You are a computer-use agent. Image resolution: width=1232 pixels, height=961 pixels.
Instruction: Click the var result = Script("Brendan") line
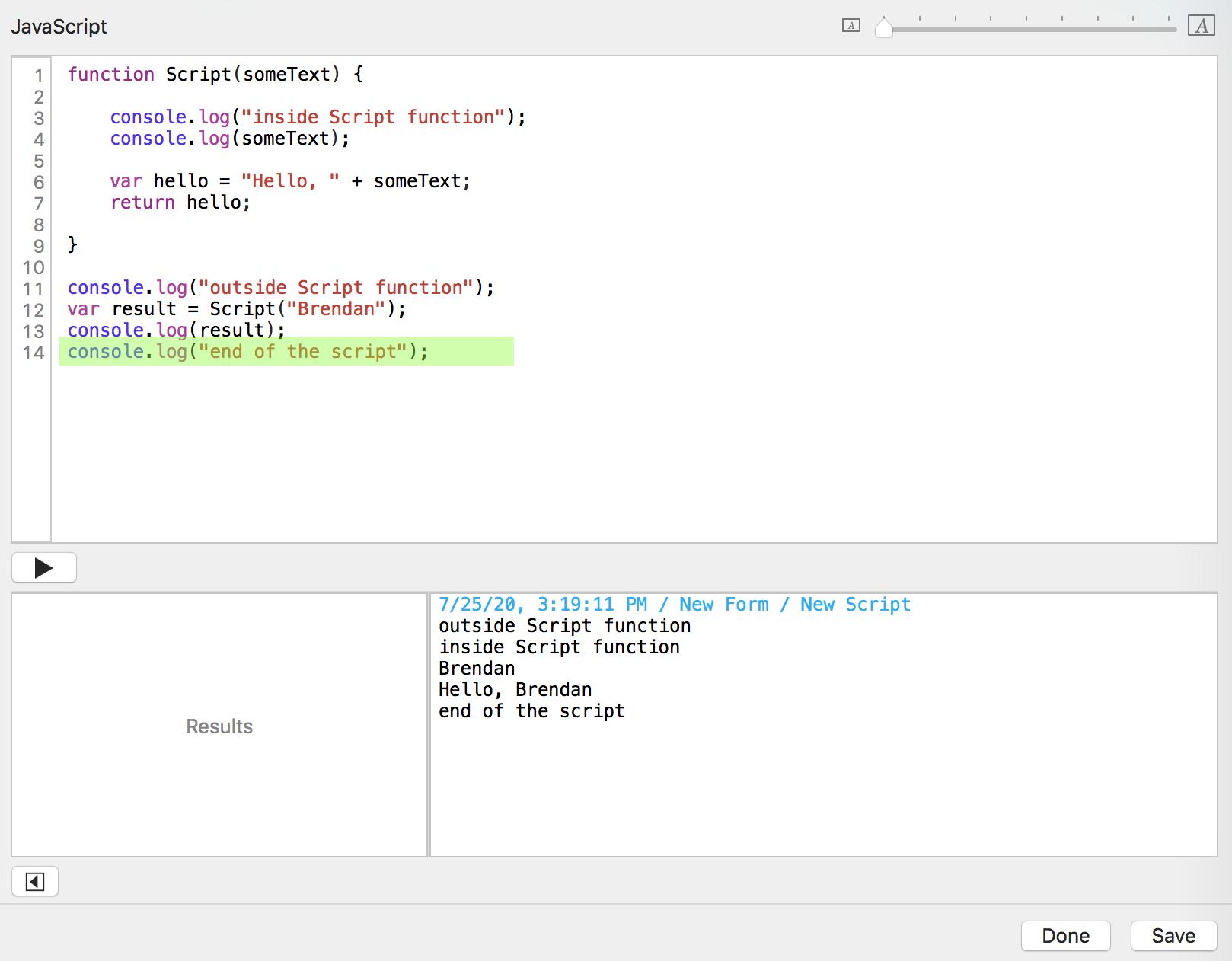(236, 309)
